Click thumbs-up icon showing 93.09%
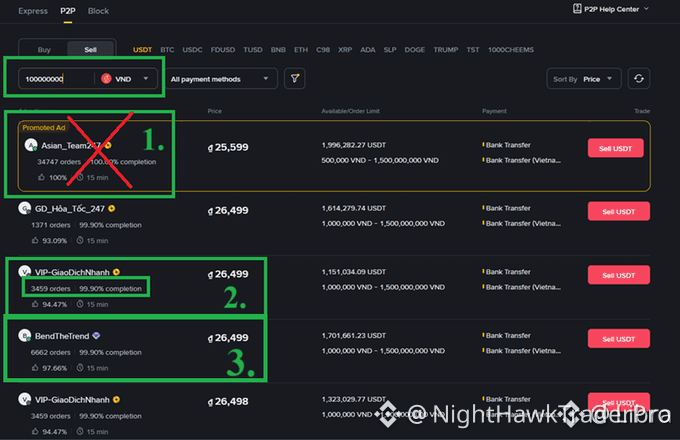 pyautogui.click(x=35, y=240)
